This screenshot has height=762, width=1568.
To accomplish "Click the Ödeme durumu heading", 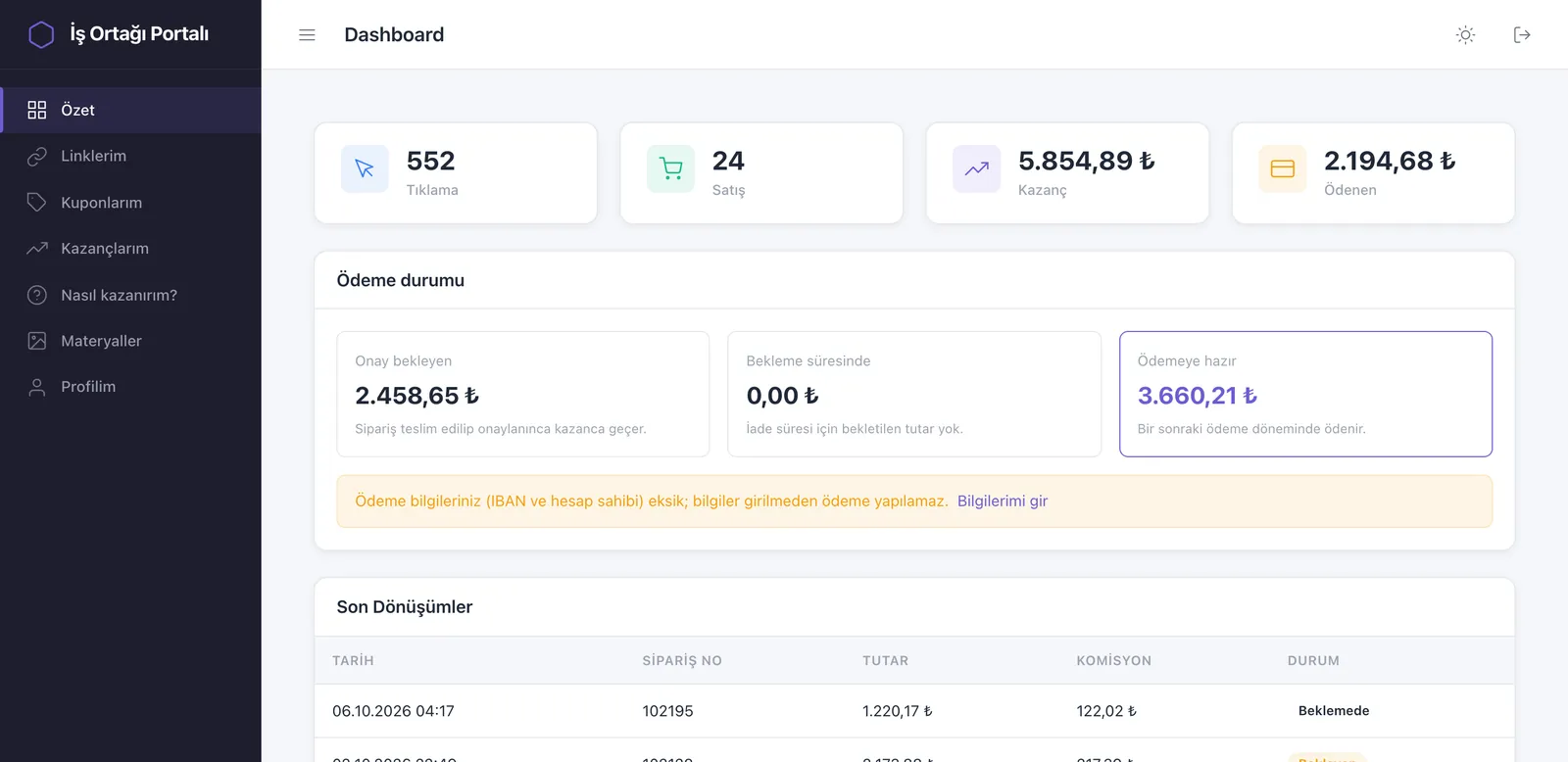I will (401, 280).
